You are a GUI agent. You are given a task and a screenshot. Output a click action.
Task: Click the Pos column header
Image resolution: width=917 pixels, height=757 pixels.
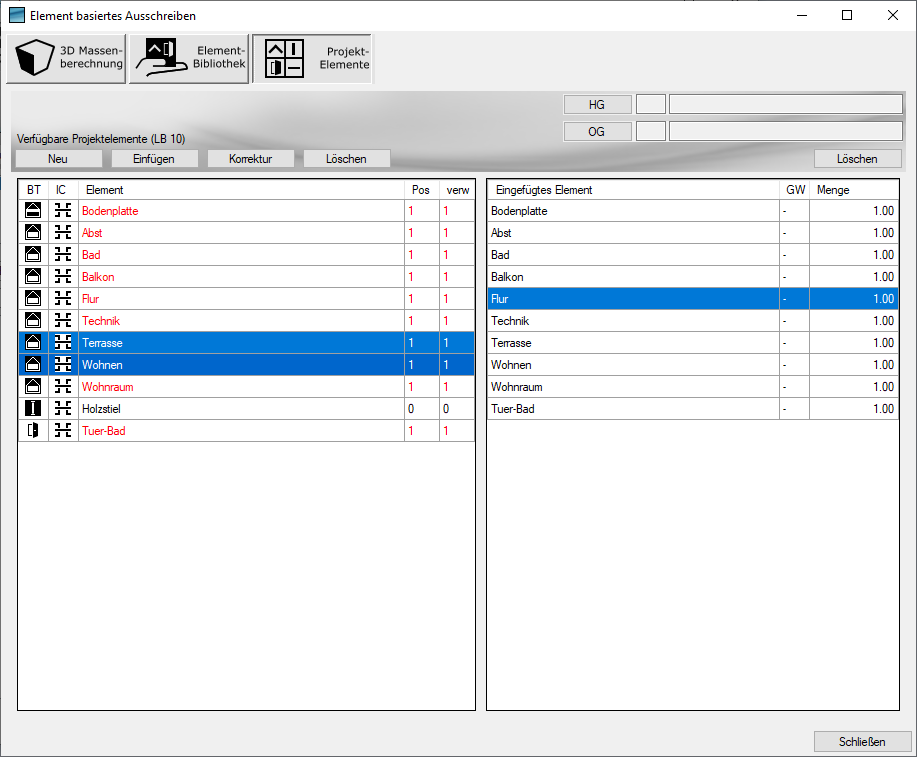click(422, 190)
